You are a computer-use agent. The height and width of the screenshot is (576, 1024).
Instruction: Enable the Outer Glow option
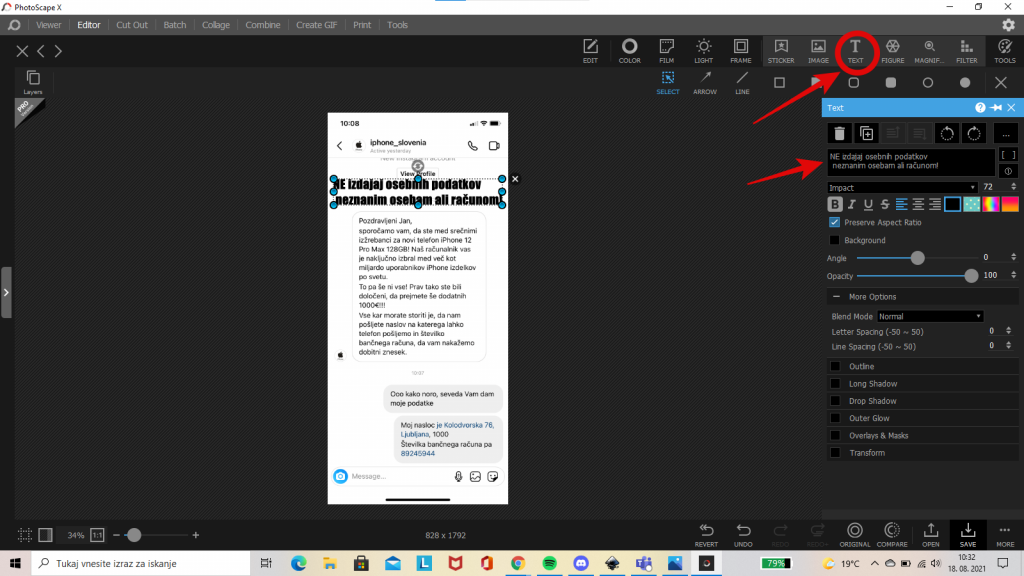835,418
